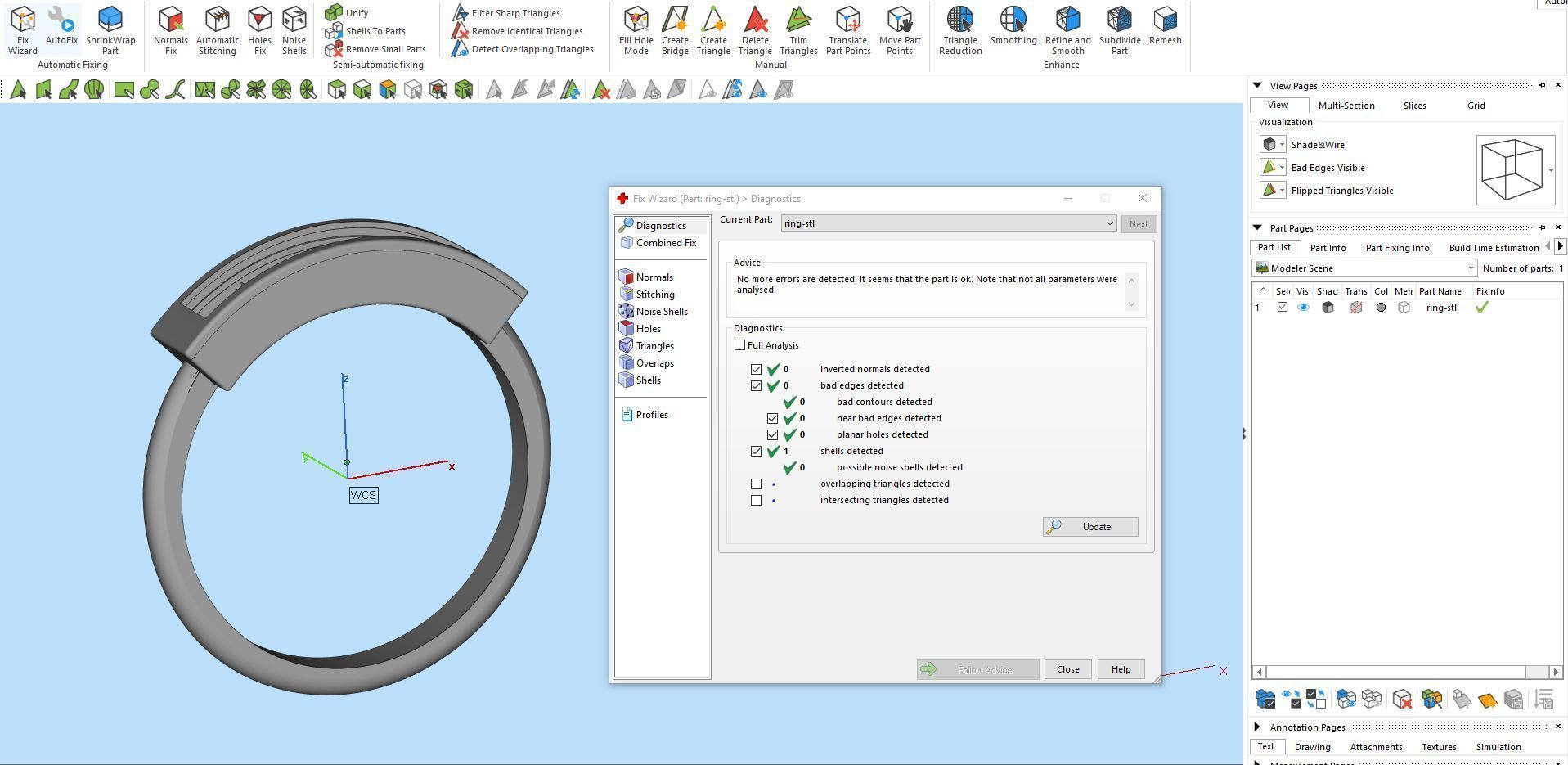Open view cube orientation dropdown
The image size is (1568, 765).
[1551, 170]
